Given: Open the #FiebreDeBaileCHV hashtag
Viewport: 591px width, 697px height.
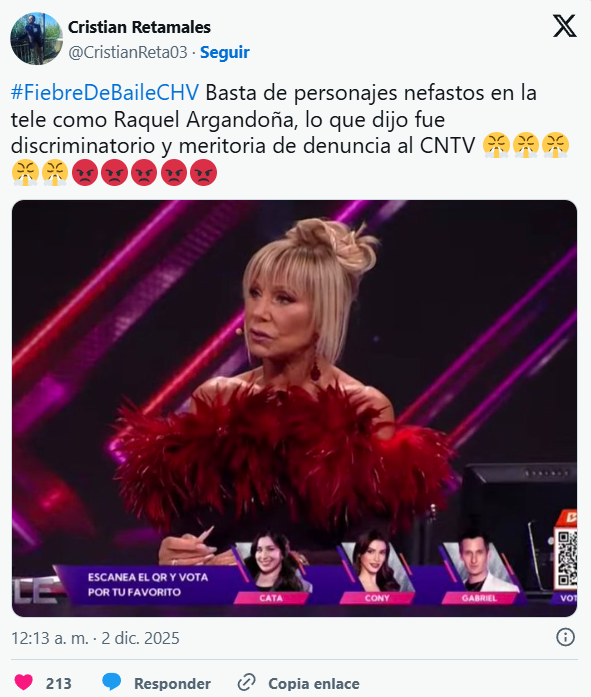Looking at the screenshot, I should click(105, 93).
